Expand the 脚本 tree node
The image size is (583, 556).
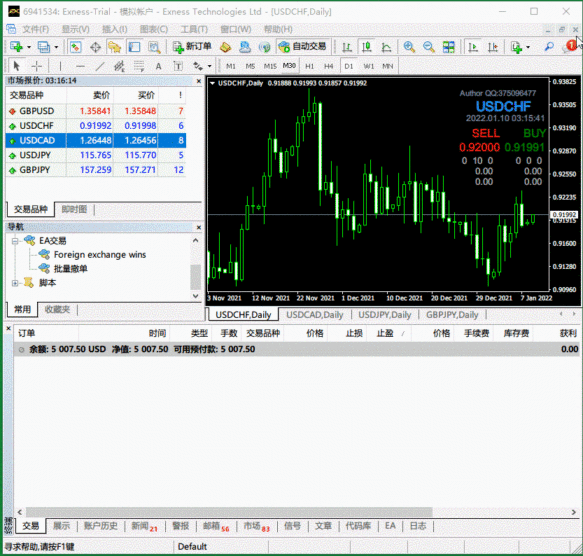click(x=15, y=283)
